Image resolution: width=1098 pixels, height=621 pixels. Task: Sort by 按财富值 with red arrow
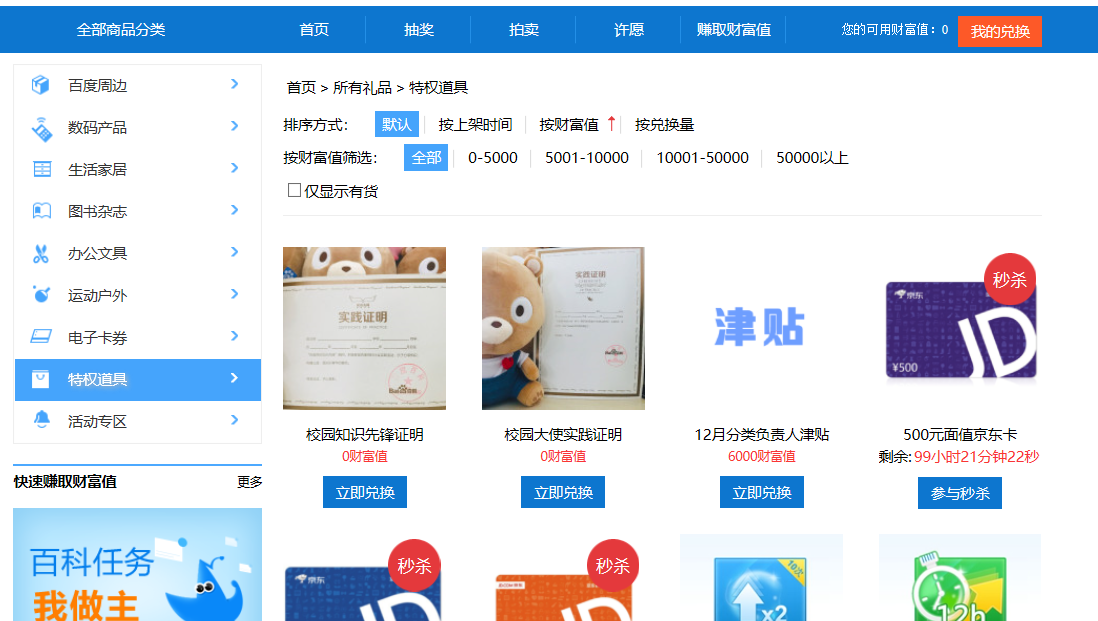pyautogui.click(x=577, y=125)
